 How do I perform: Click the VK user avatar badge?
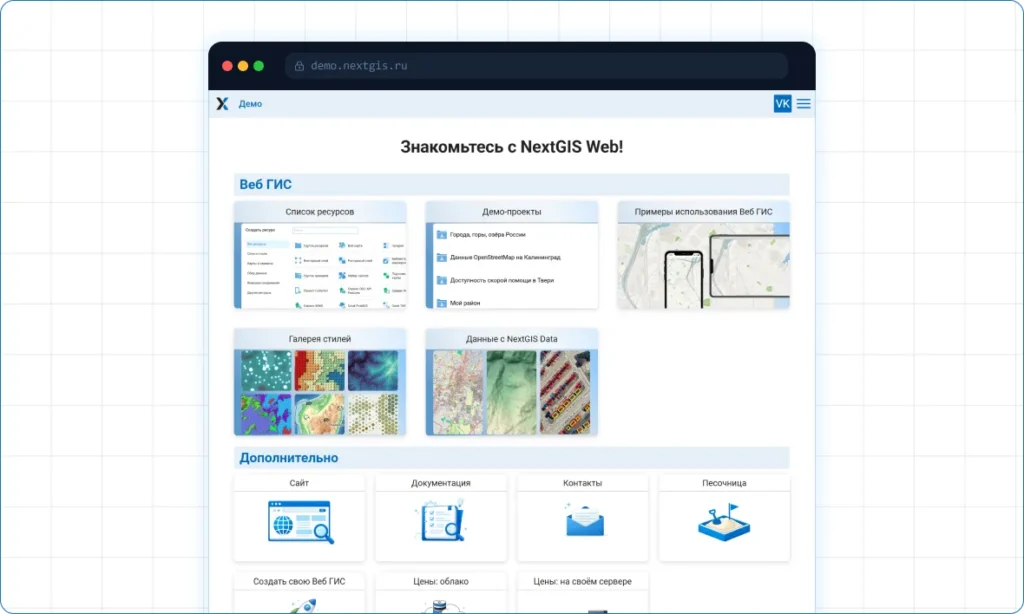point(782,104)
